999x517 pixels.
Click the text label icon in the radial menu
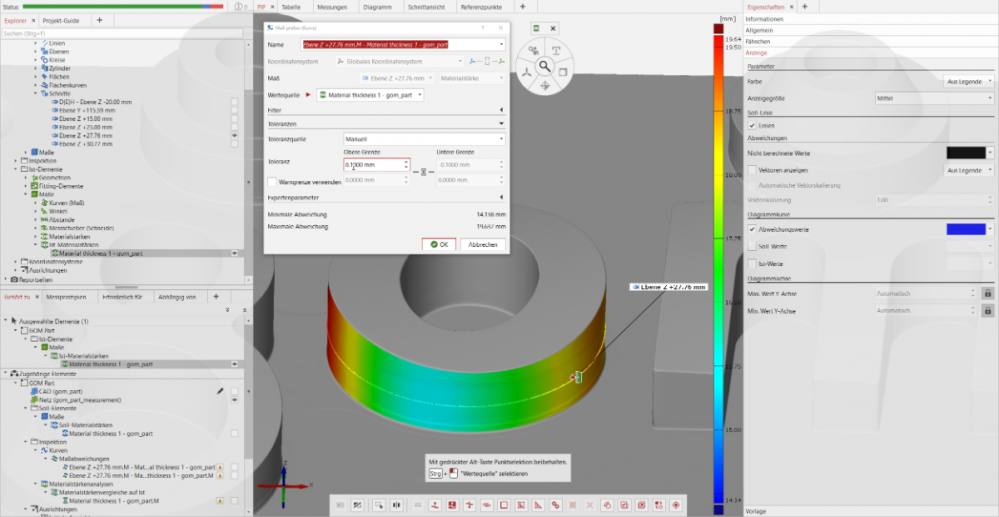[557, 50]
